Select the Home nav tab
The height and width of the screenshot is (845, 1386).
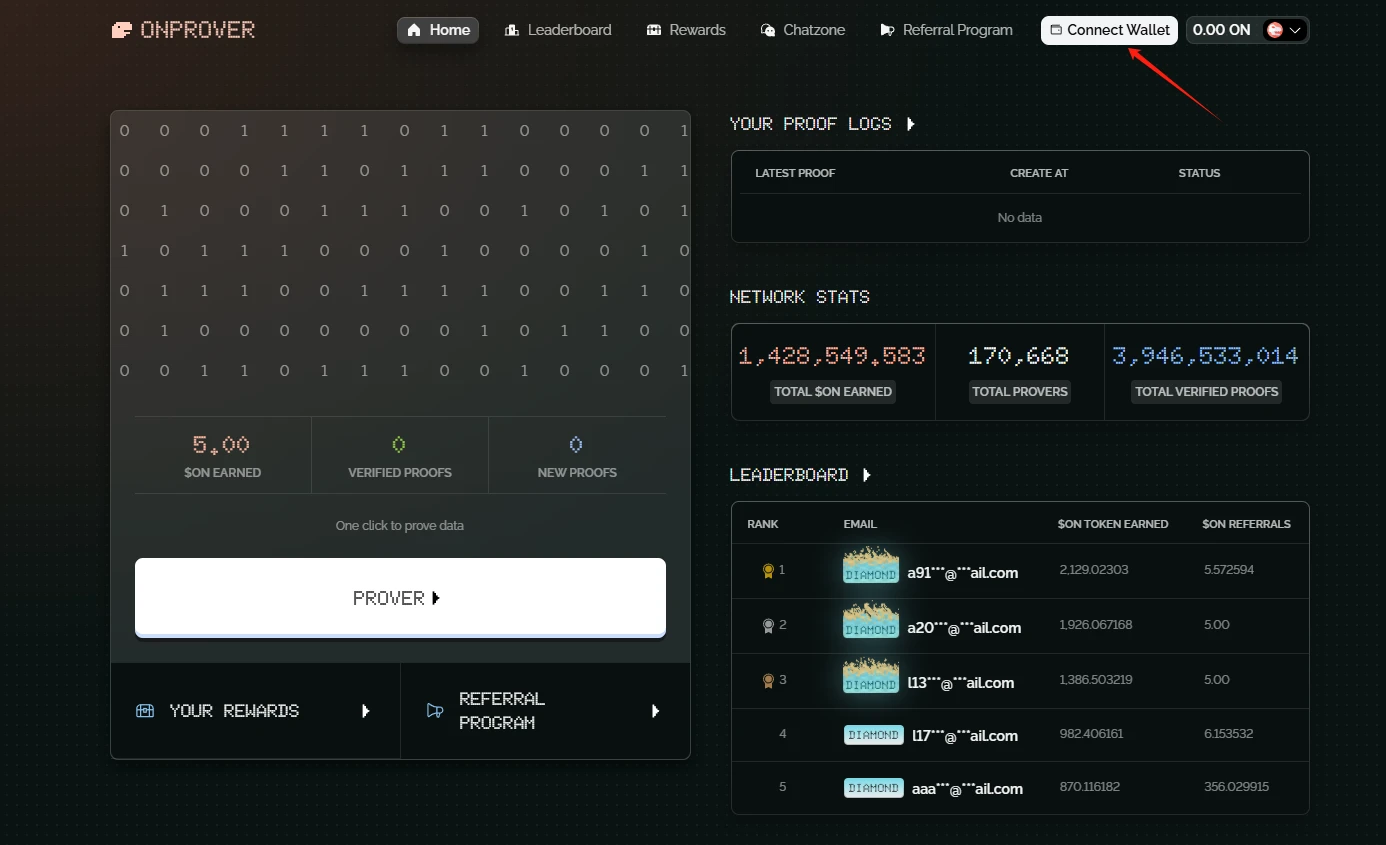coord(438,30)
